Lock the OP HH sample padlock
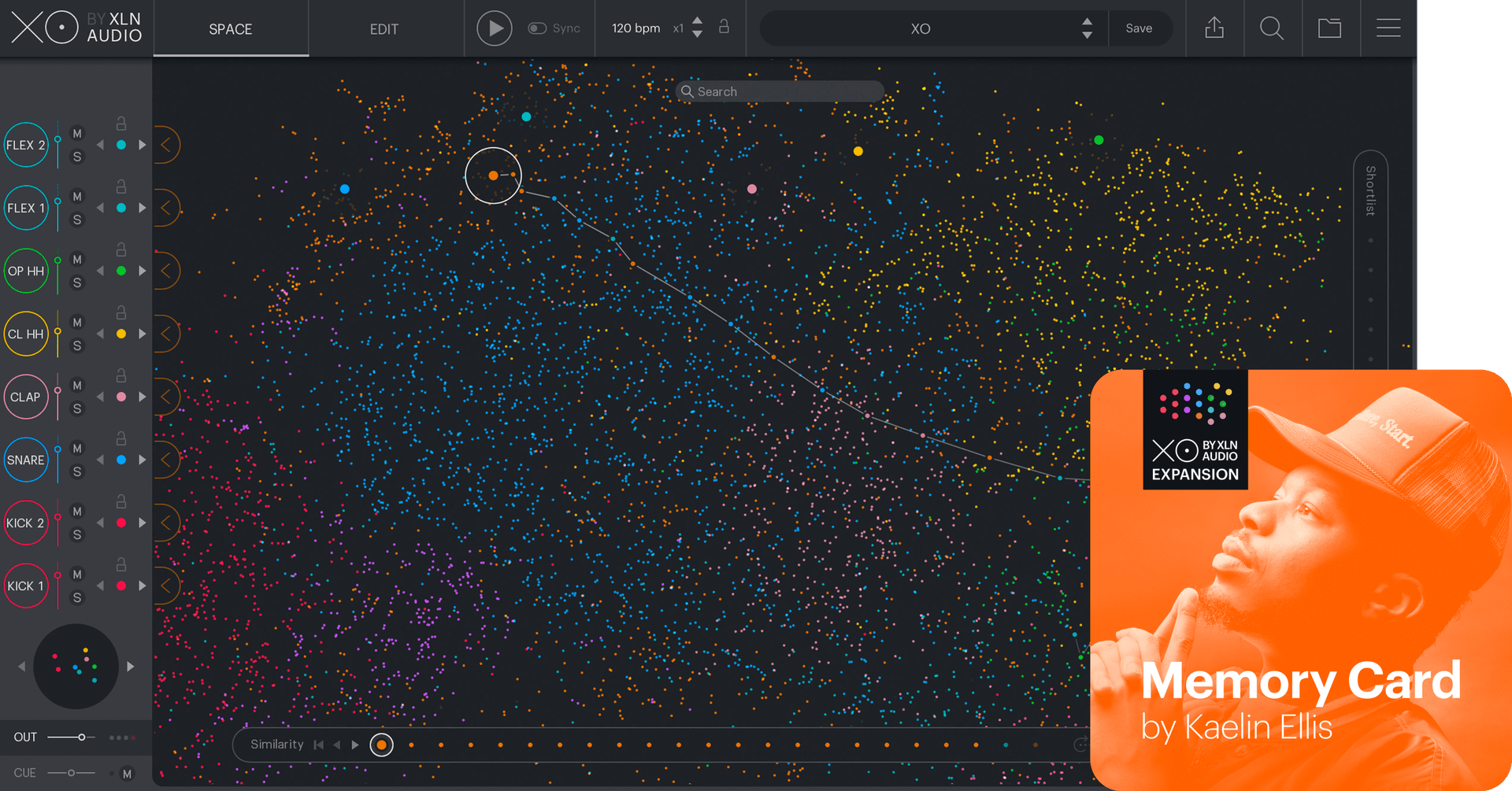Screen dimensions: 1512x791 pyautogui.click(x=121, y=249)
